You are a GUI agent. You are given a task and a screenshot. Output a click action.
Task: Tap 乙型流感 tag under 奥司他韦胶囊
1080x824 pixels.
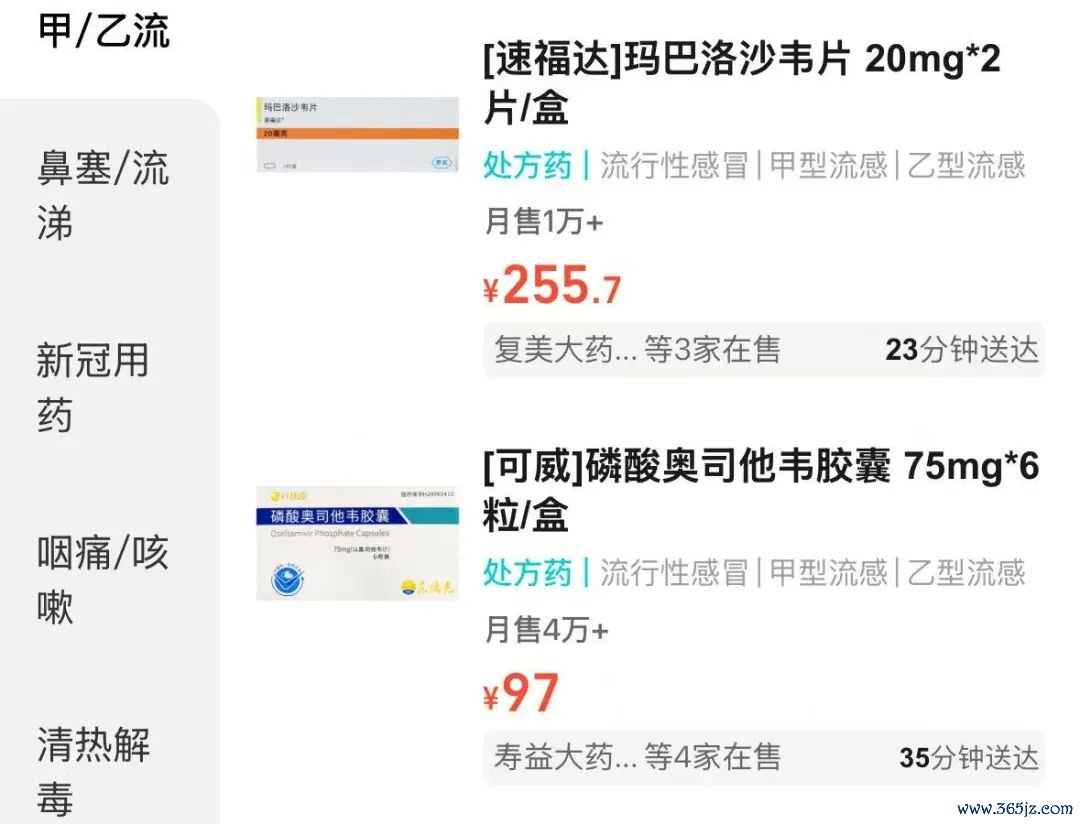coord(966,573)
